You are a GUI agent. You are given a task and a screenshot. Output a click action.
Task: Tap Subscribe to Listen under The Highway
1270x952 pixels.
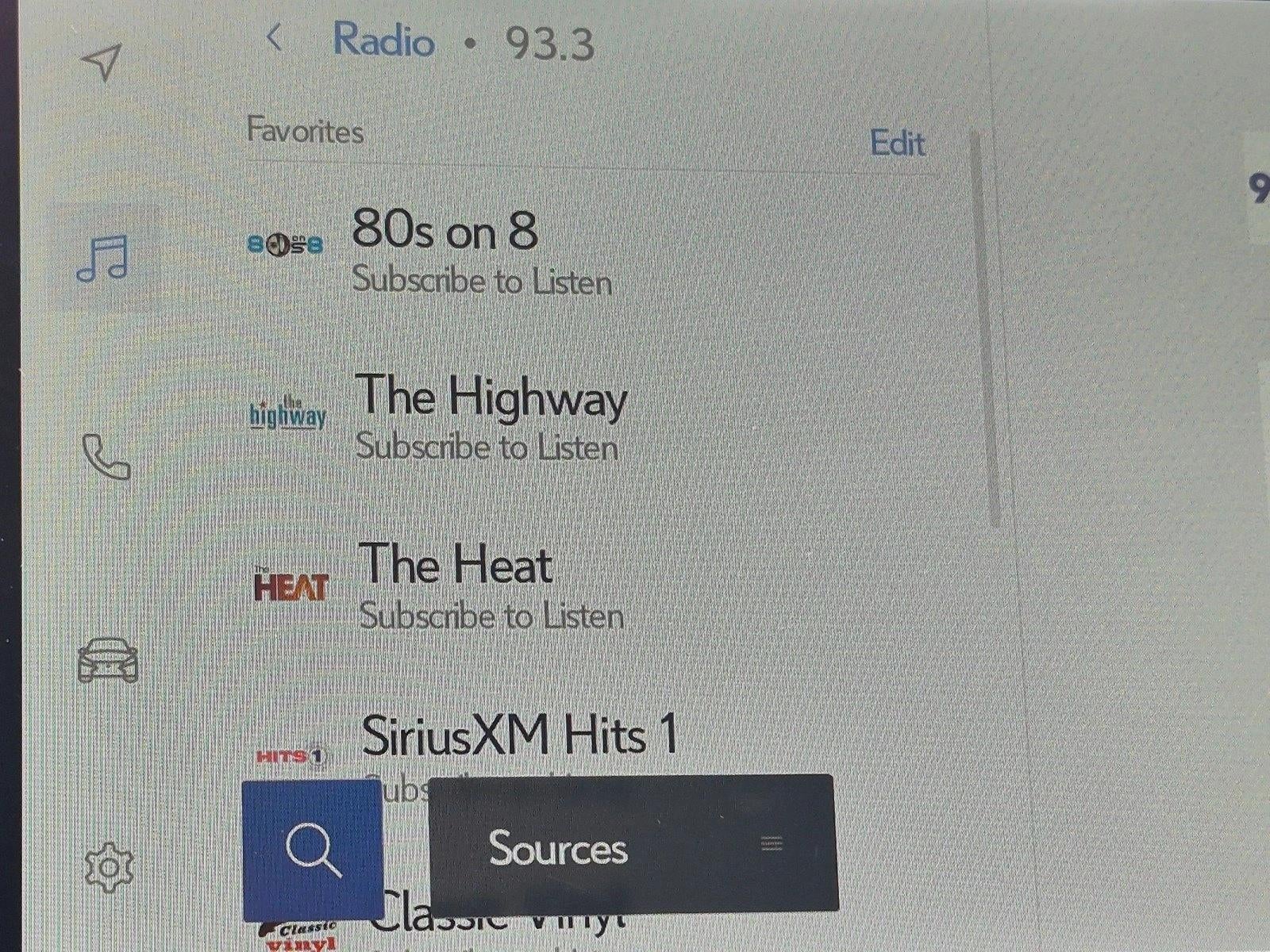[x=487, y=447]
